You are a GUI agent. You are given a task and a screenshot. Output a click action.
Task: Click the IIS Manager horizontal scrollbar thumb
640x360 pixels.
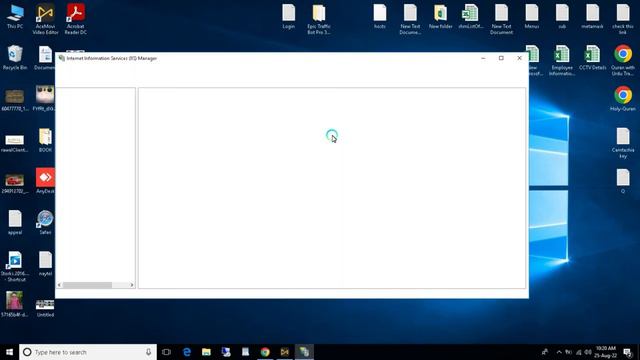87,285
